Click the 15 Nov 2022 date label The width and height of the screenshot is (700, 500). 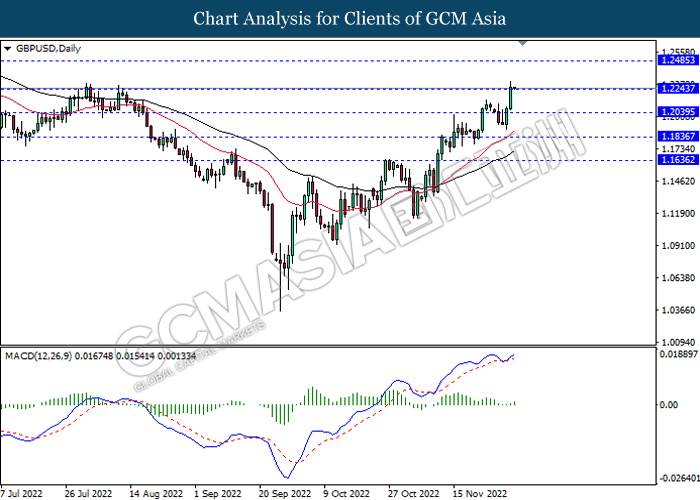tap(480, 494)
